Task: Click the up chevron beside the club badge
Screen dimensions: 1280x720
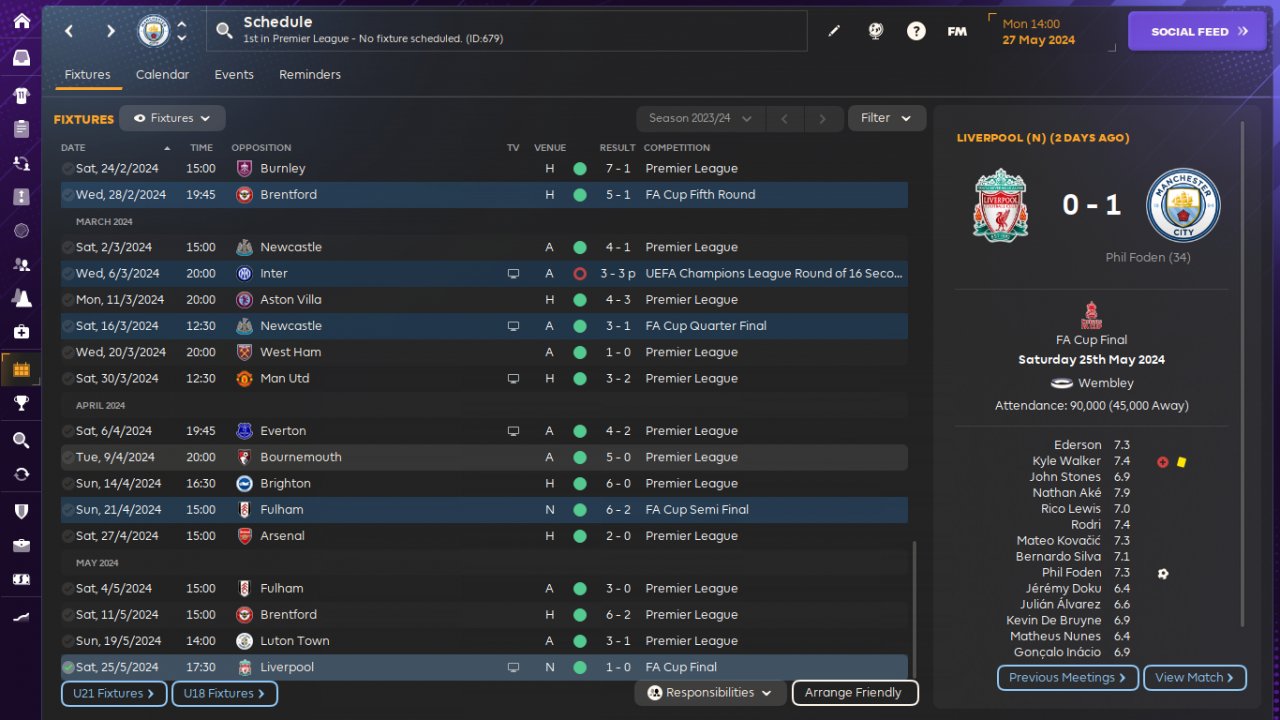Action: click(x=182, y=24)
